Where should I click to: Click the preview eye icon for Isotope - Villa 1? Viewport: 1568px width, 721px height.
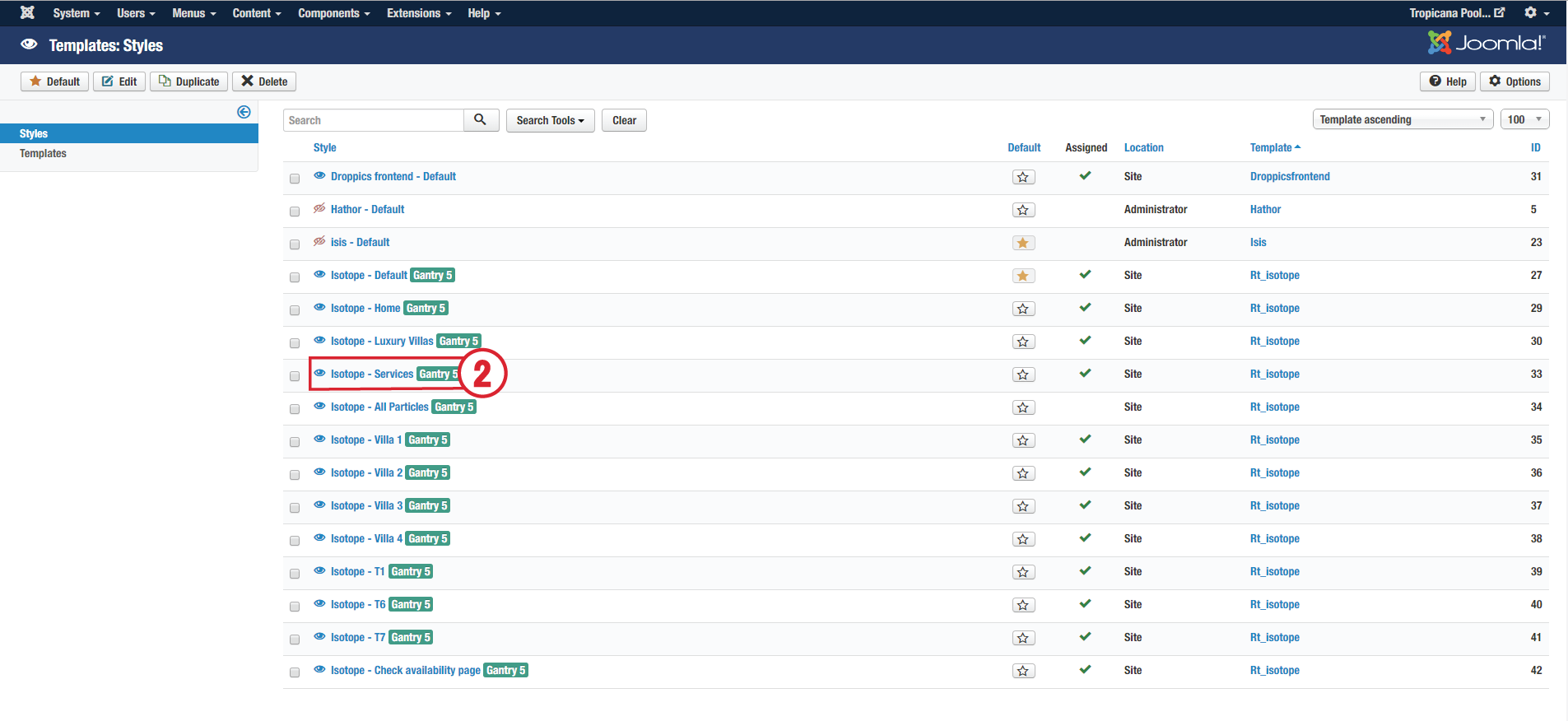coord(319,439)
